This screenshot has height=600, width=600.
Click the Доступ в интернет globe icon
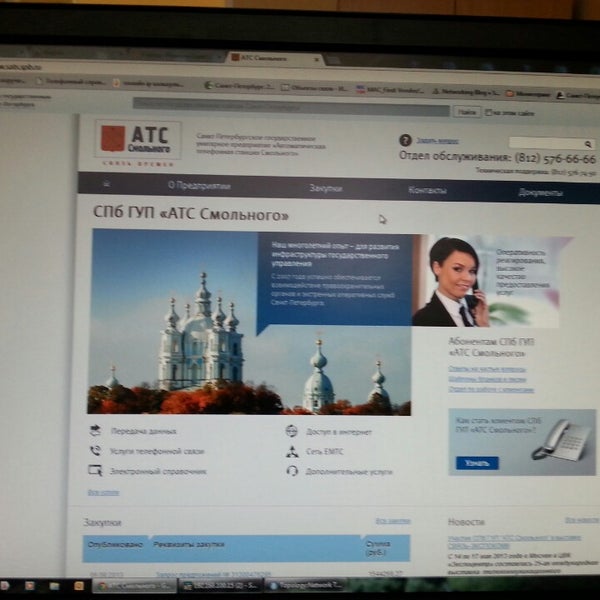[292, 431]
